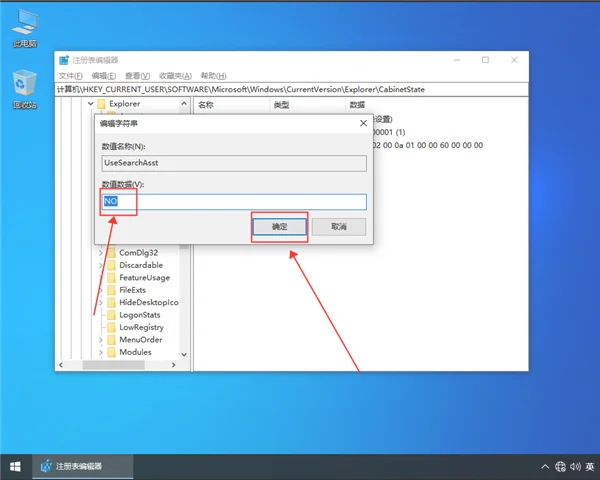This screenshot has height=480, width=600.
Task: Confirm with the 确定 button
Action: pyautogui.click(x=279, y=227)
